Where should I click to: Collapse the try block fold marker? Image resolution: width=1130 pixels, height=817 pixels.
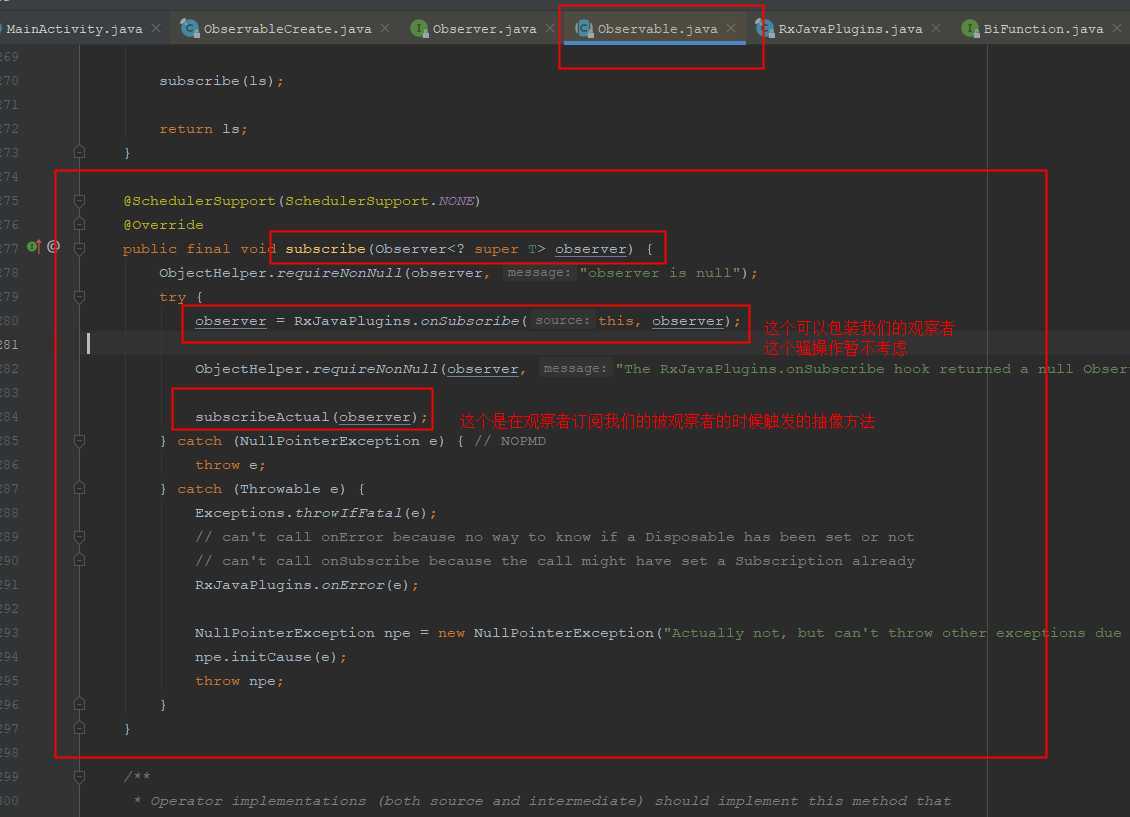click(79, 296)
